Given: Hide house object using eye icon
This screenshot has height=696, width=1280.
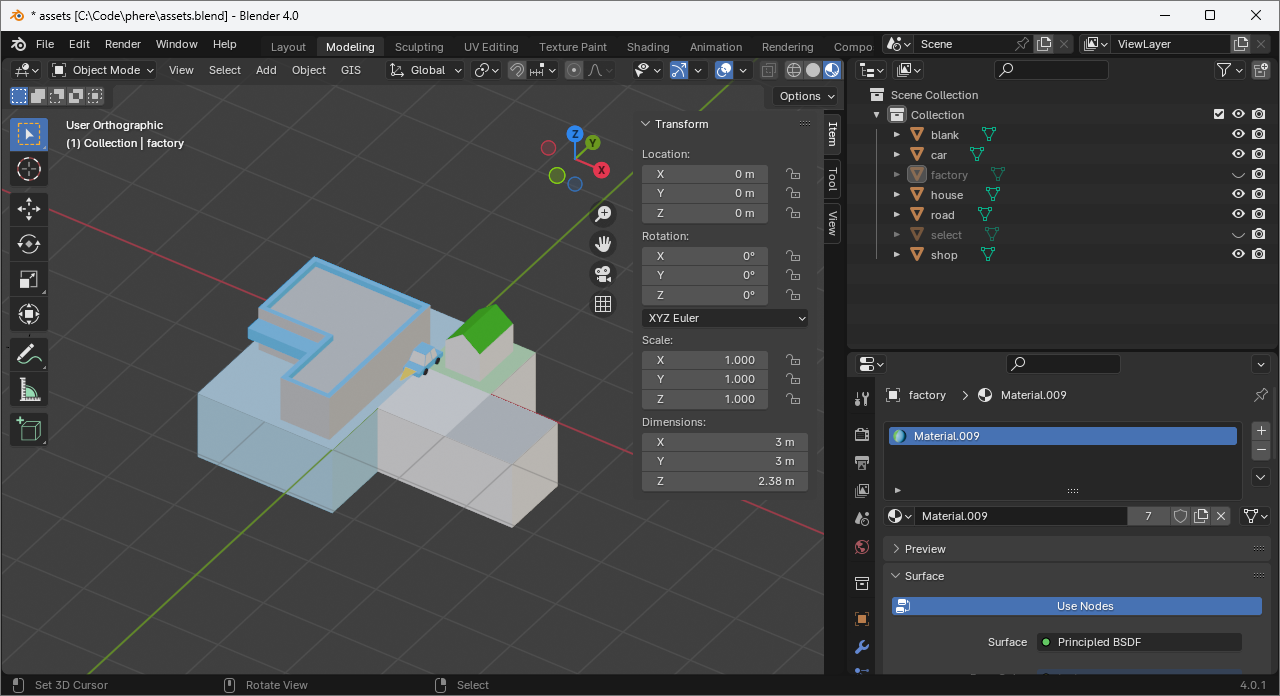Looking at the screenshot, I should click(1238, 195).
